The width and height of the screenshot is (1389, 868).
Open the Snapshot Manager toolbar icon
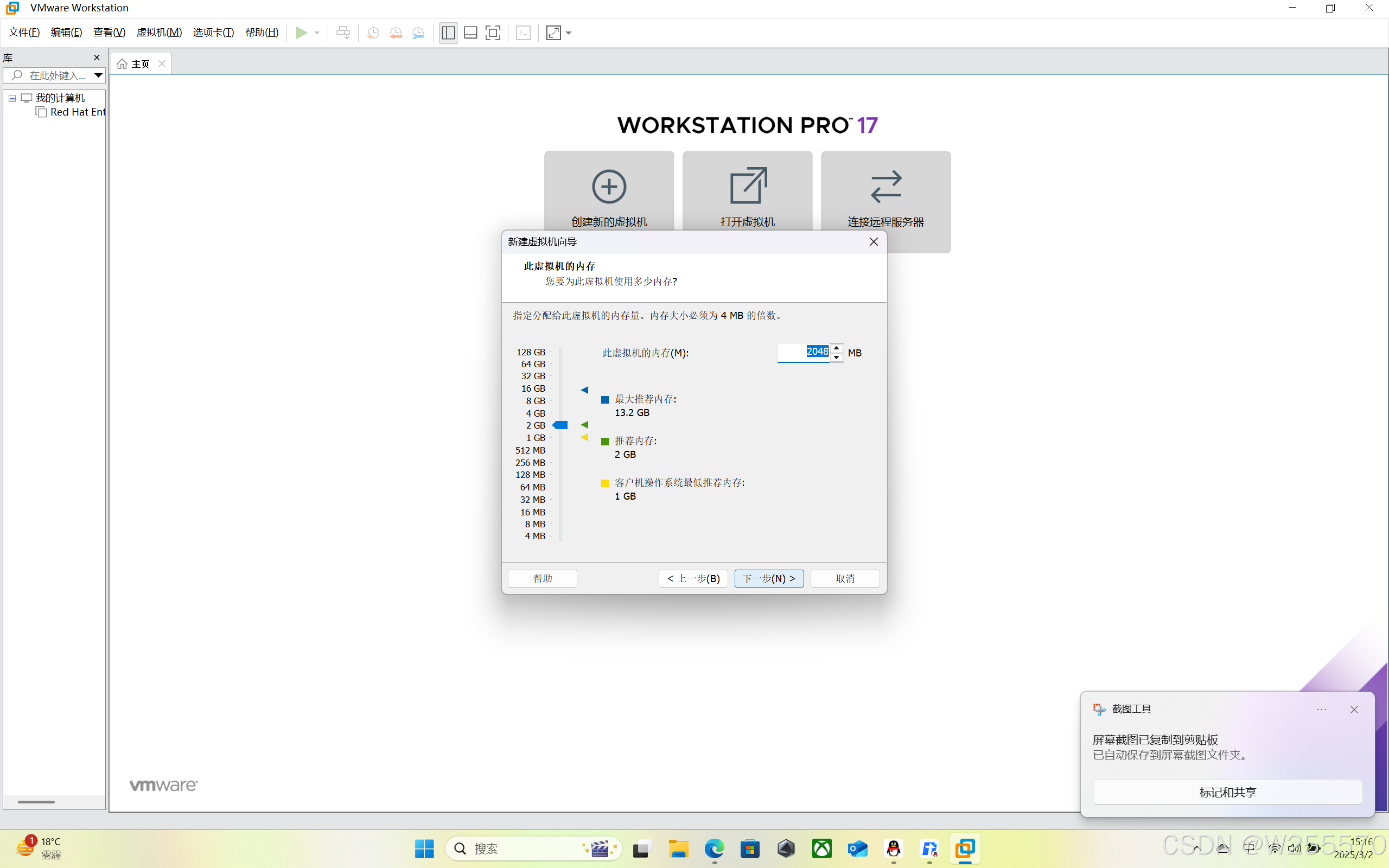pyautogui.click(x=418, y=33)
